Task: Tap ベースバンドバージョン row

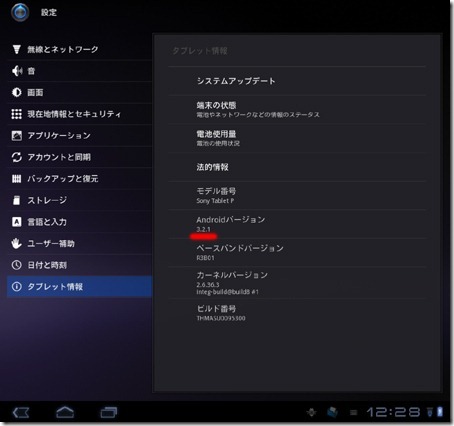Action: (297, 252)
